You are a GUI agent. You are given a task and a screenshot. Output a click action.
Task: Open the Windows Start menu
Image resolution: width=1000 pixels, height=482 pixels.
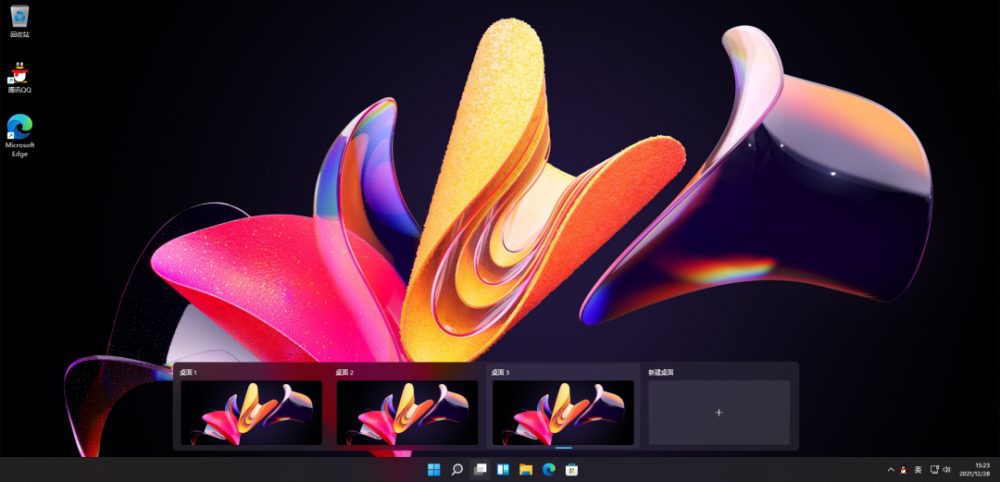[x=434, y=469]
